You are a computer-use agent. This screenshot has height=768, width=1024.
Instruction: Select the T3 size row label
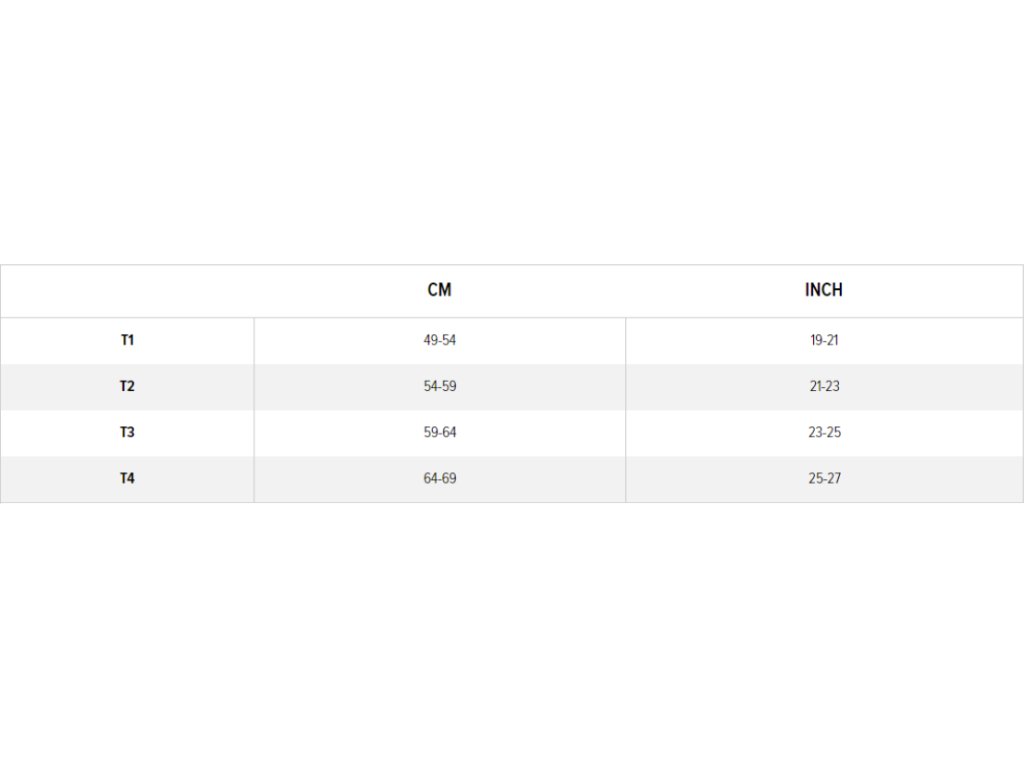(127, 432)
